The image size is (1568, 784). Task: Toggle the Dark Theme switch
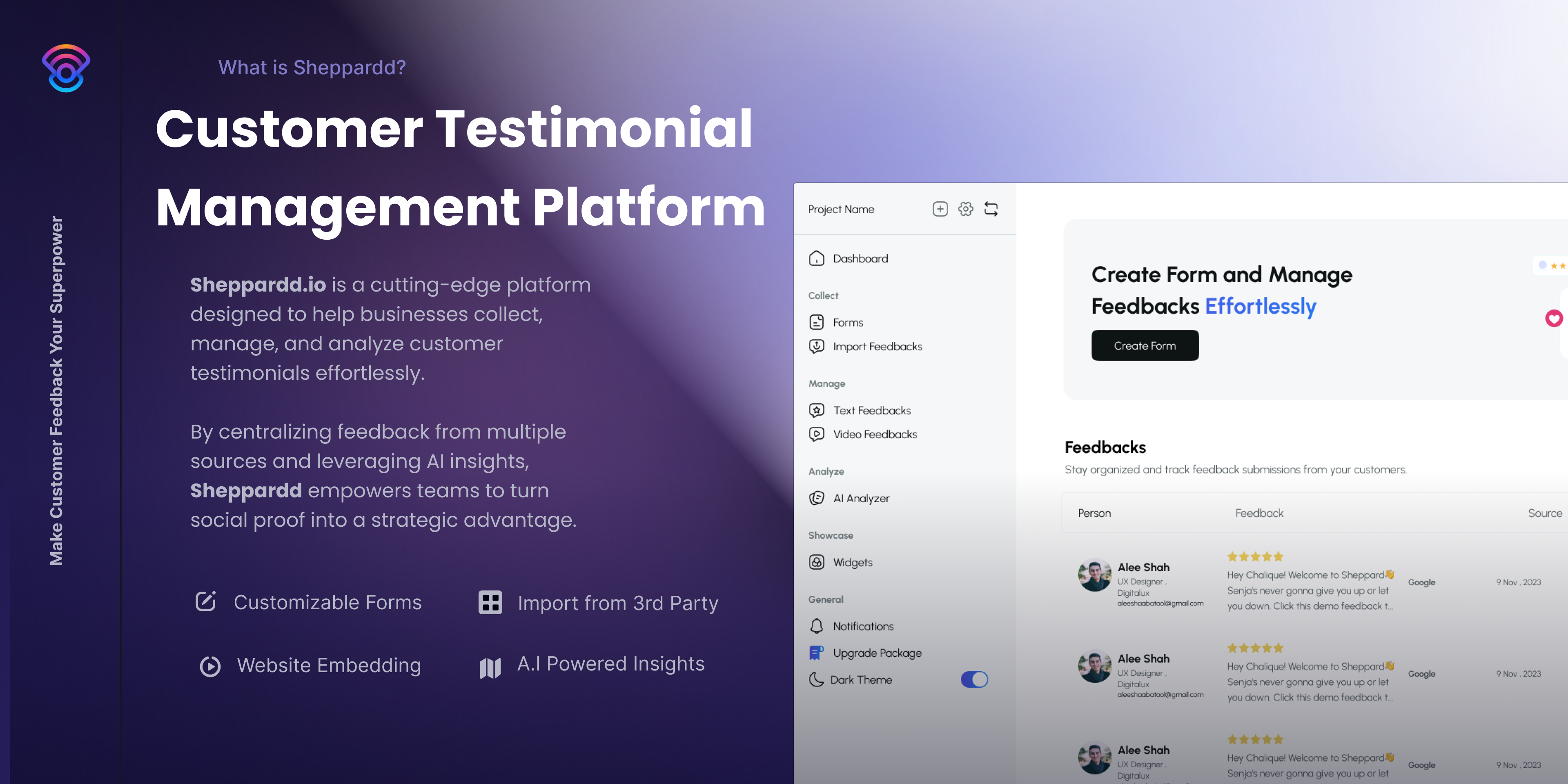pyautogui.click(x=974, y=679)
